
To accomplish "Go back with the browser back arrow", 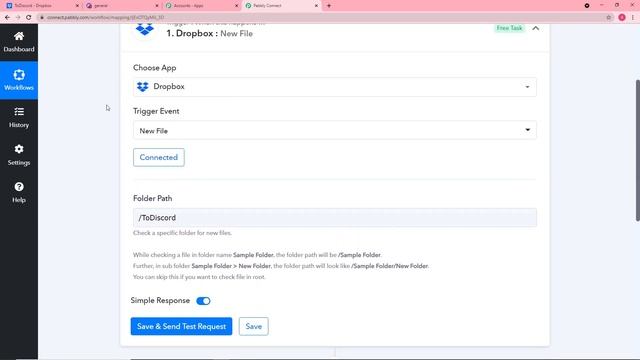I will click(x=7, y=17).
